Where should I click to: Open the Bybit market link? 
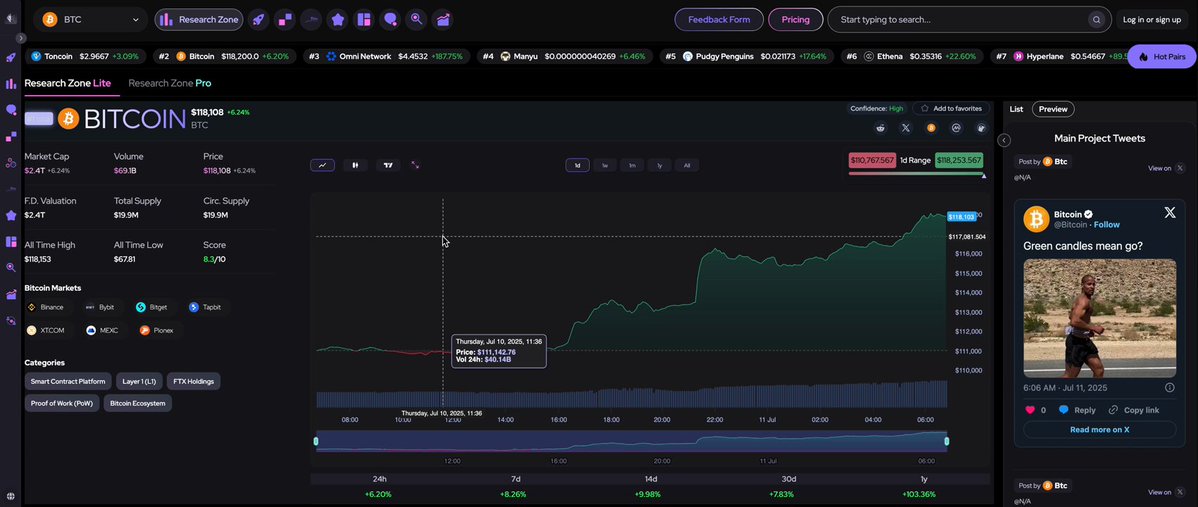coord(101,307)
